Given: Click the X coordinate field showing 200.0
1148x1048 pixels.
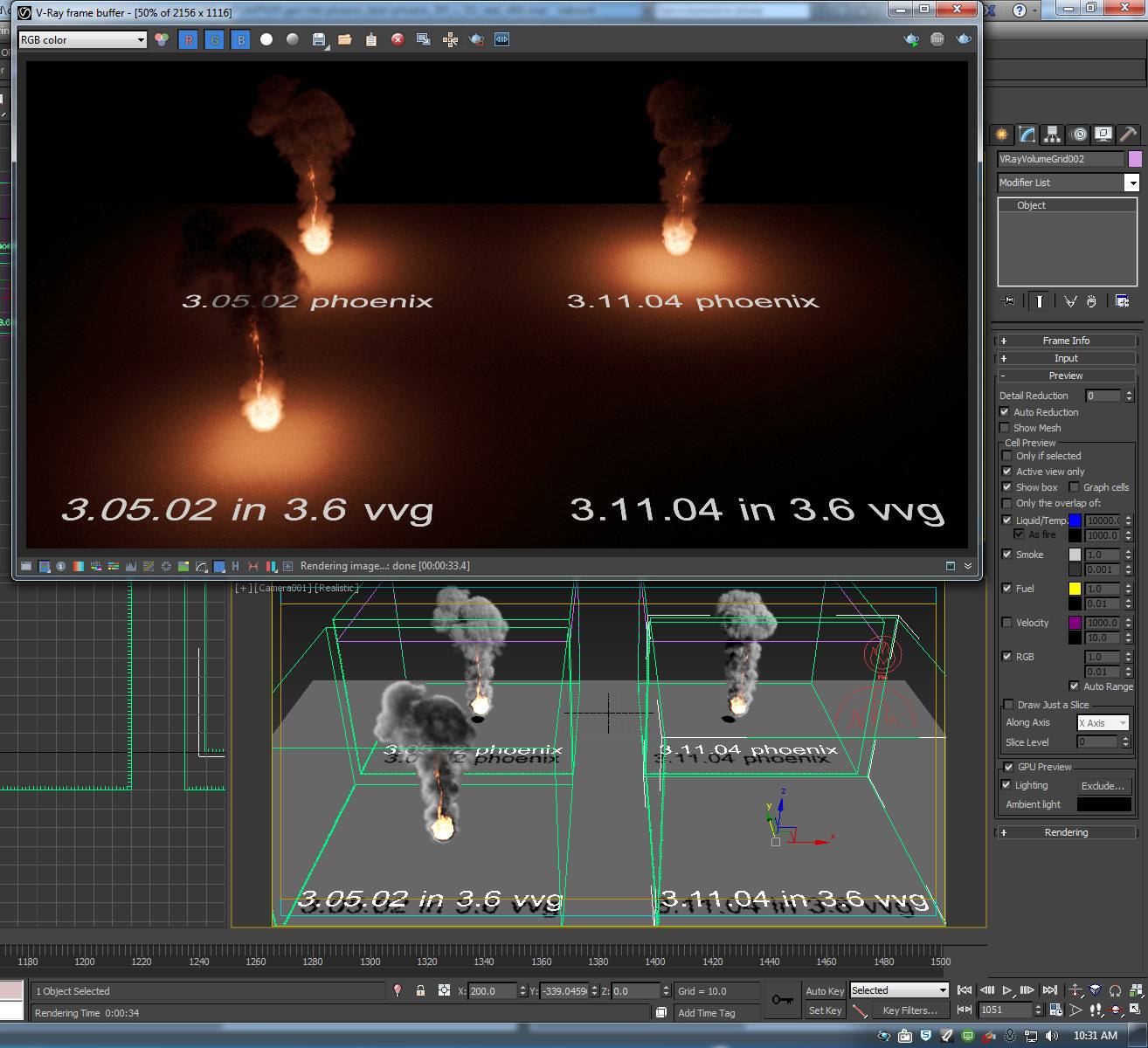Looking at the screenshot, I should pyautogui.click(x=494, y=991).
